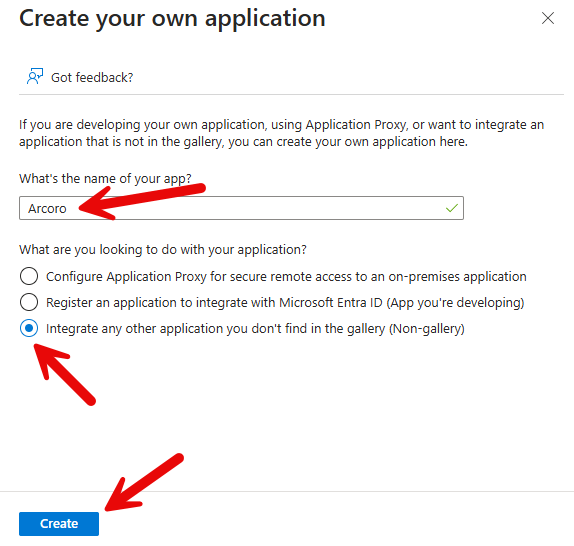Close the Create your own application panel

pos(548,18)
